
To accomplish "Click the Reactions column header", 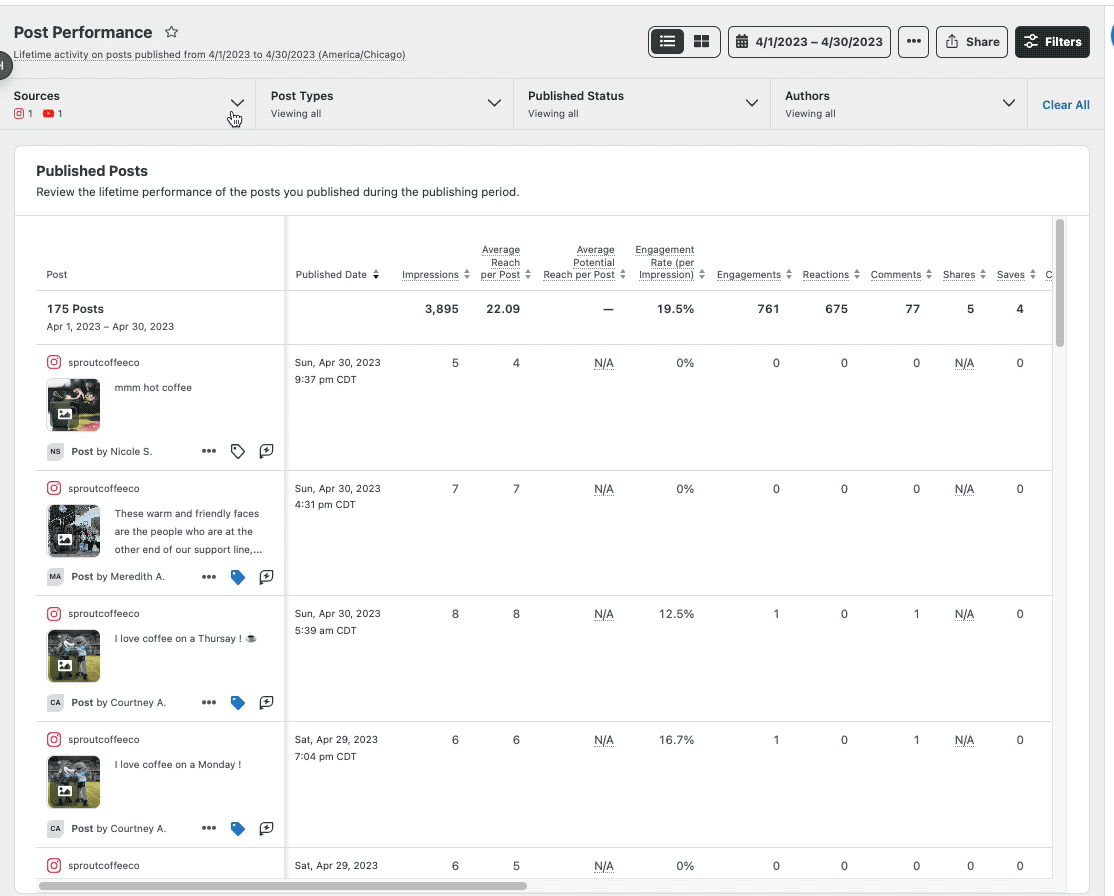I will (x=826, y=275).
